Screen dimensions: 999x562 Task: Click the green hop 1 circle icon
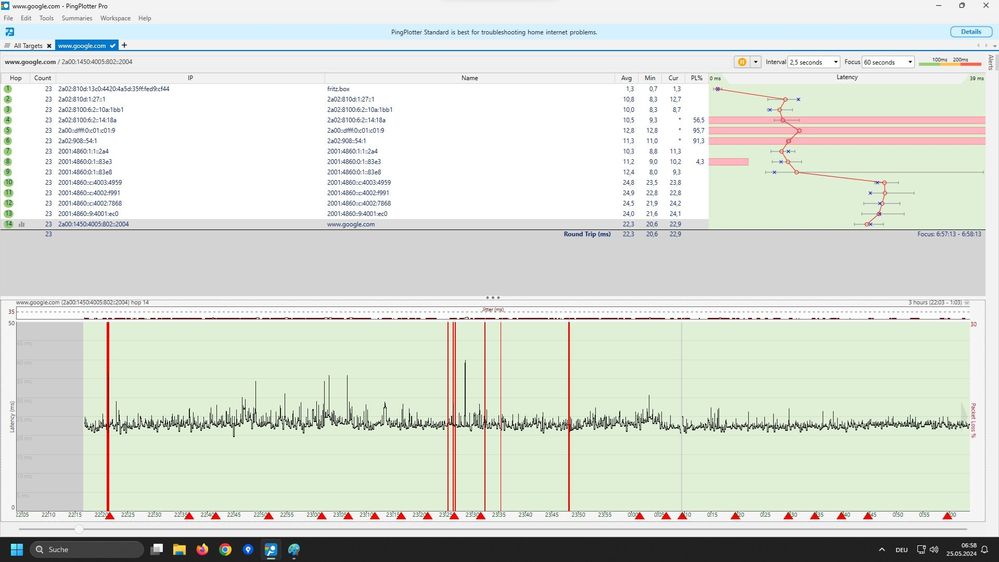click(x=8, y=89)
